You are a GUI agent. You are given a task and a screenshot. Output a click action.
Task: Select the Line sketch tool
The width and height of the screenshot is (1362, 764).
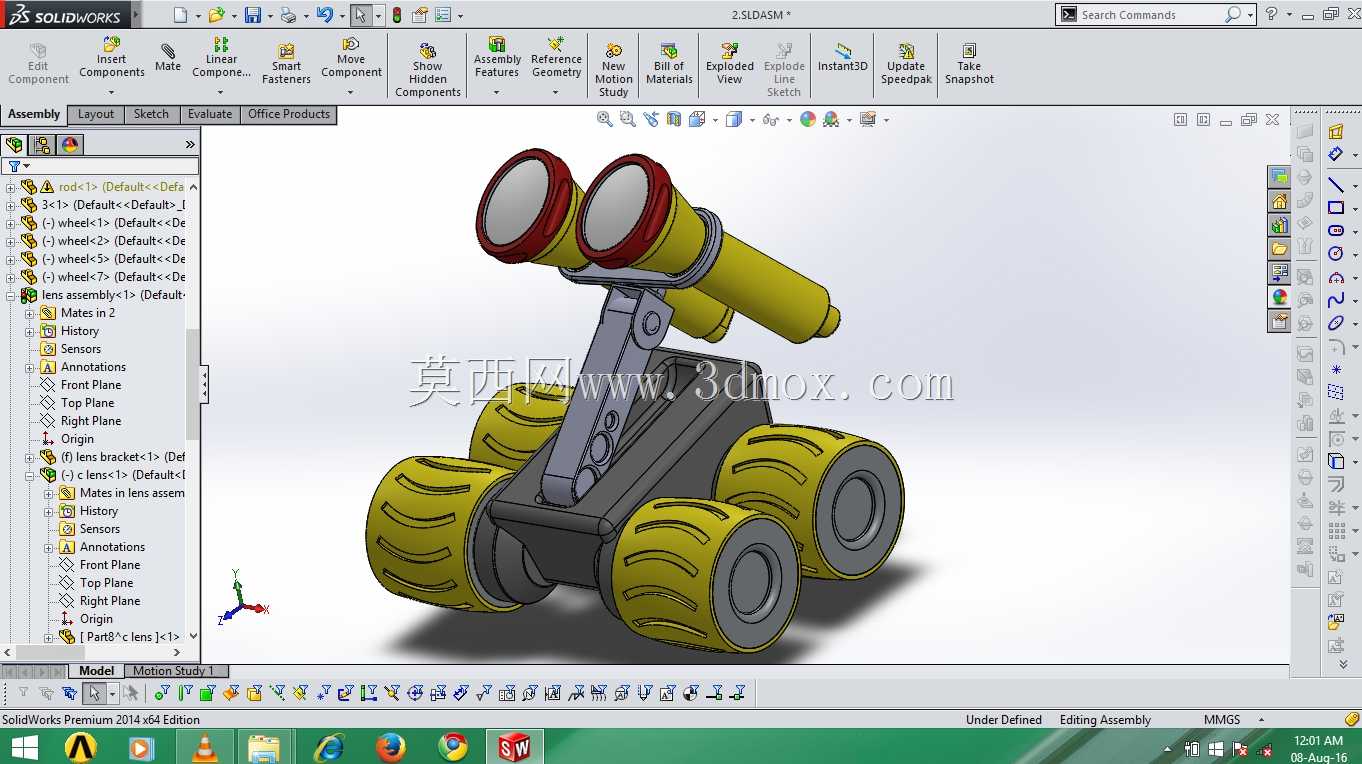pos(1336,184)
